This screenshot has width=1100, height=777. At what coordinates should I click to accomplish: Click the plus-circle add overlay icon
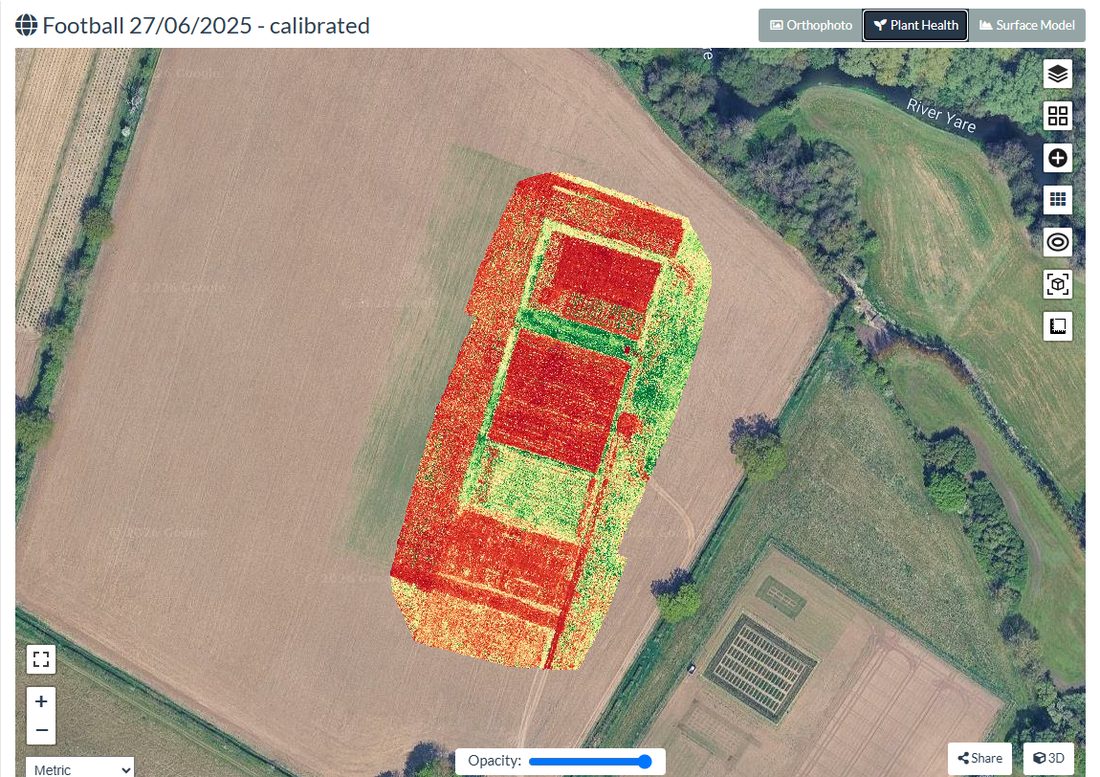click(1057, 158)
